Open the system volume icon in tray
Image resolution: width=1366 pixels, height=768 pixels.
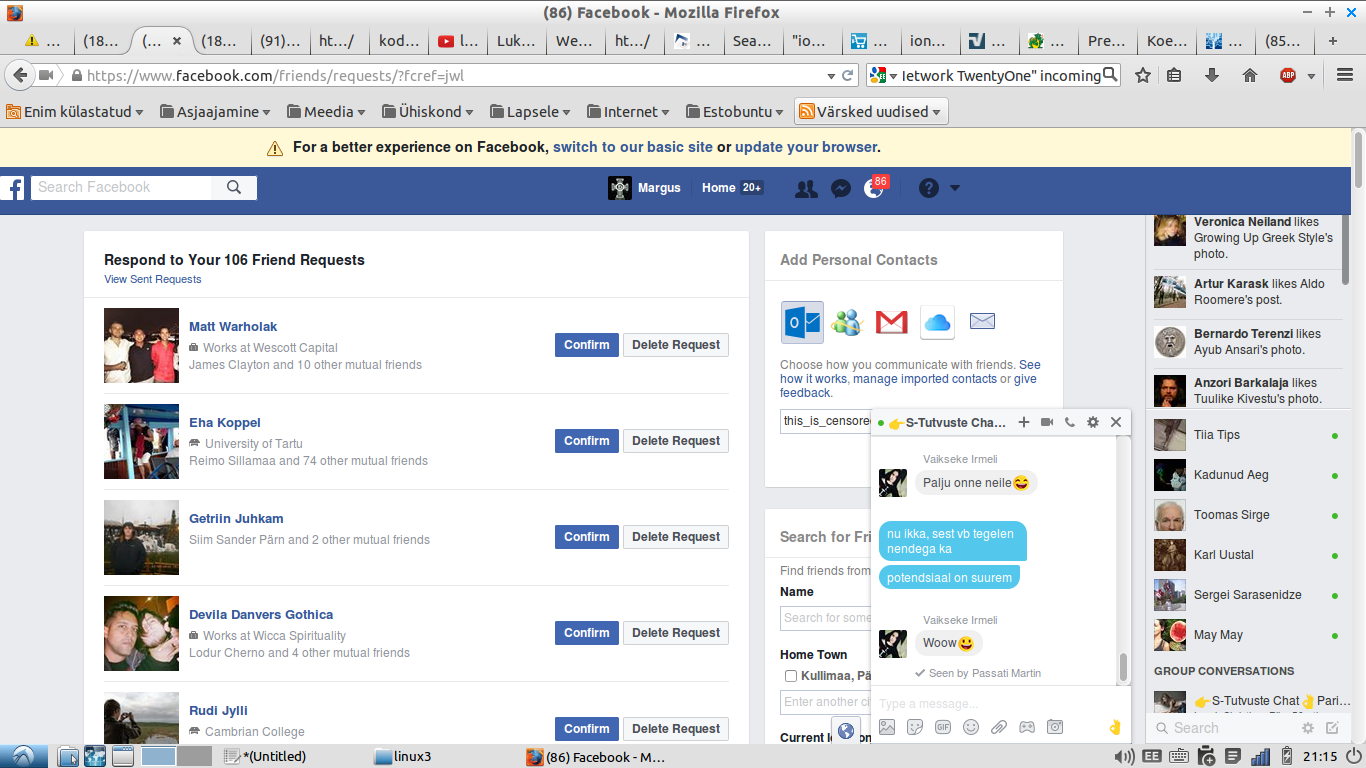1124,757
